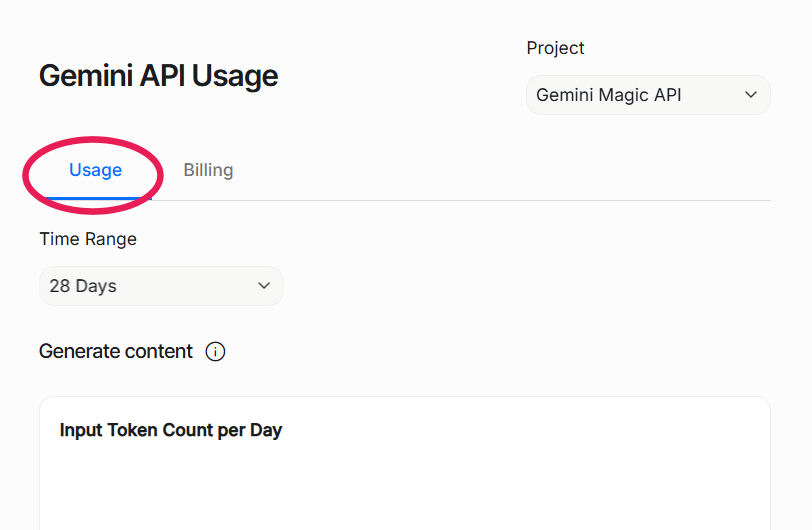Click the Gemini API Usage page title
Viewport: 812px width, 530px height.
(158, 76)
